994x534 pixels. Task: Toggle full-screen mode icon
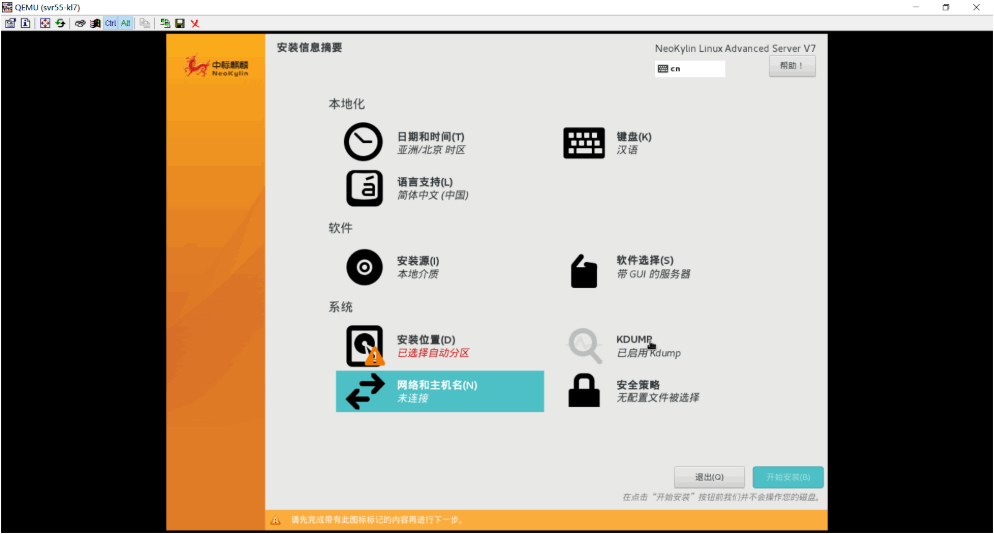click(44, 23)
